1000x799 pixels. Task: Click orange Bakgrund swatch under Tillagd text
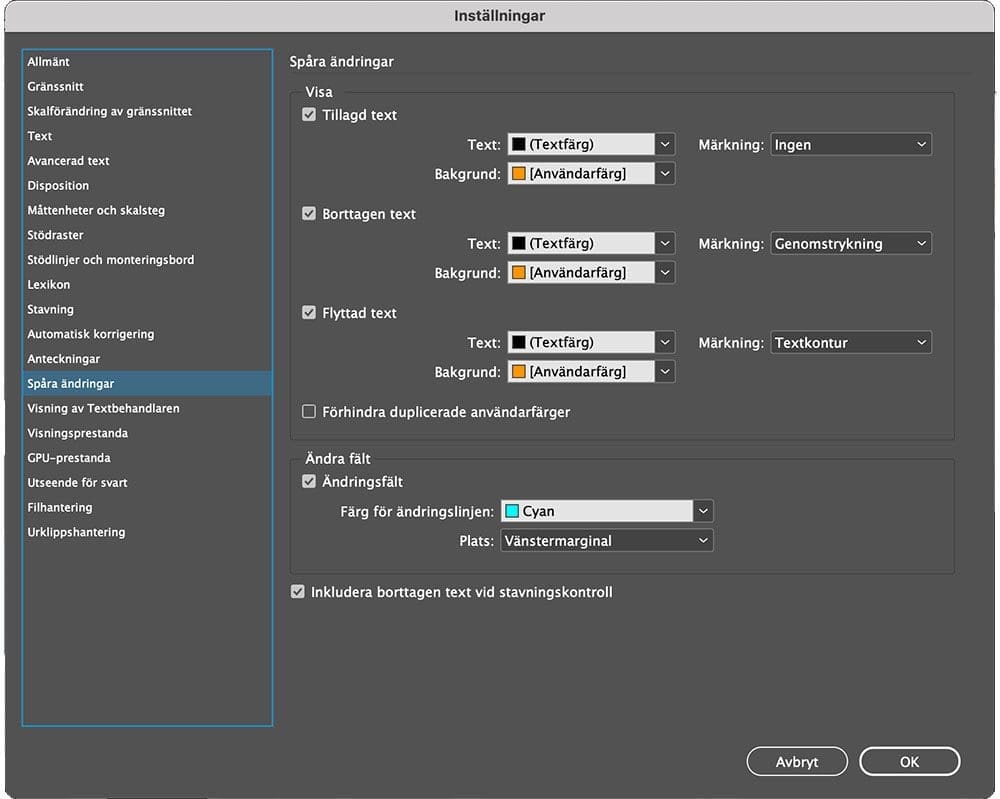pyautogui.click(x=519, y=173)
